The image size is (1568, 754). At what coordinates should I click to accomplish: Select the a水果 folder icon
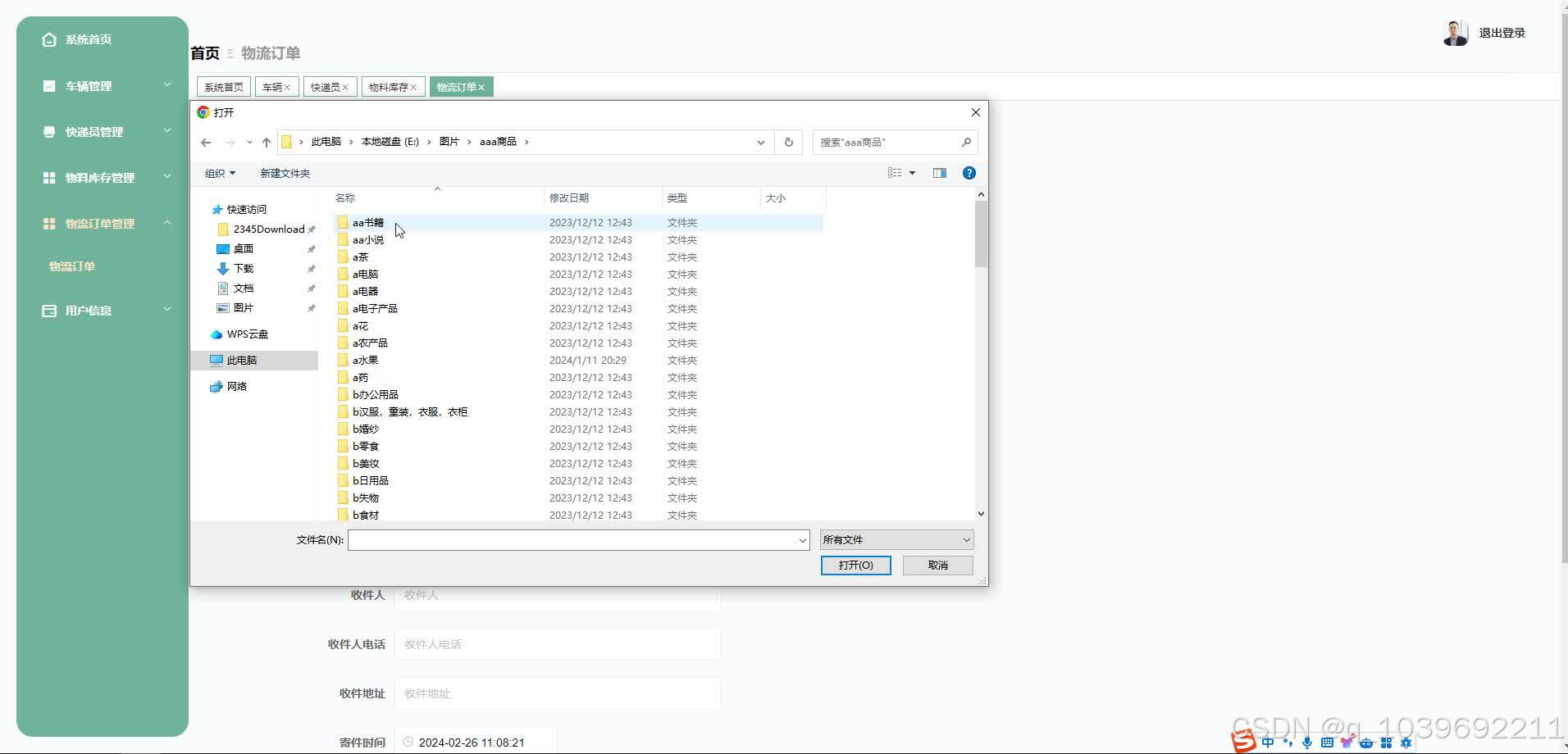[x=343, y=360]
